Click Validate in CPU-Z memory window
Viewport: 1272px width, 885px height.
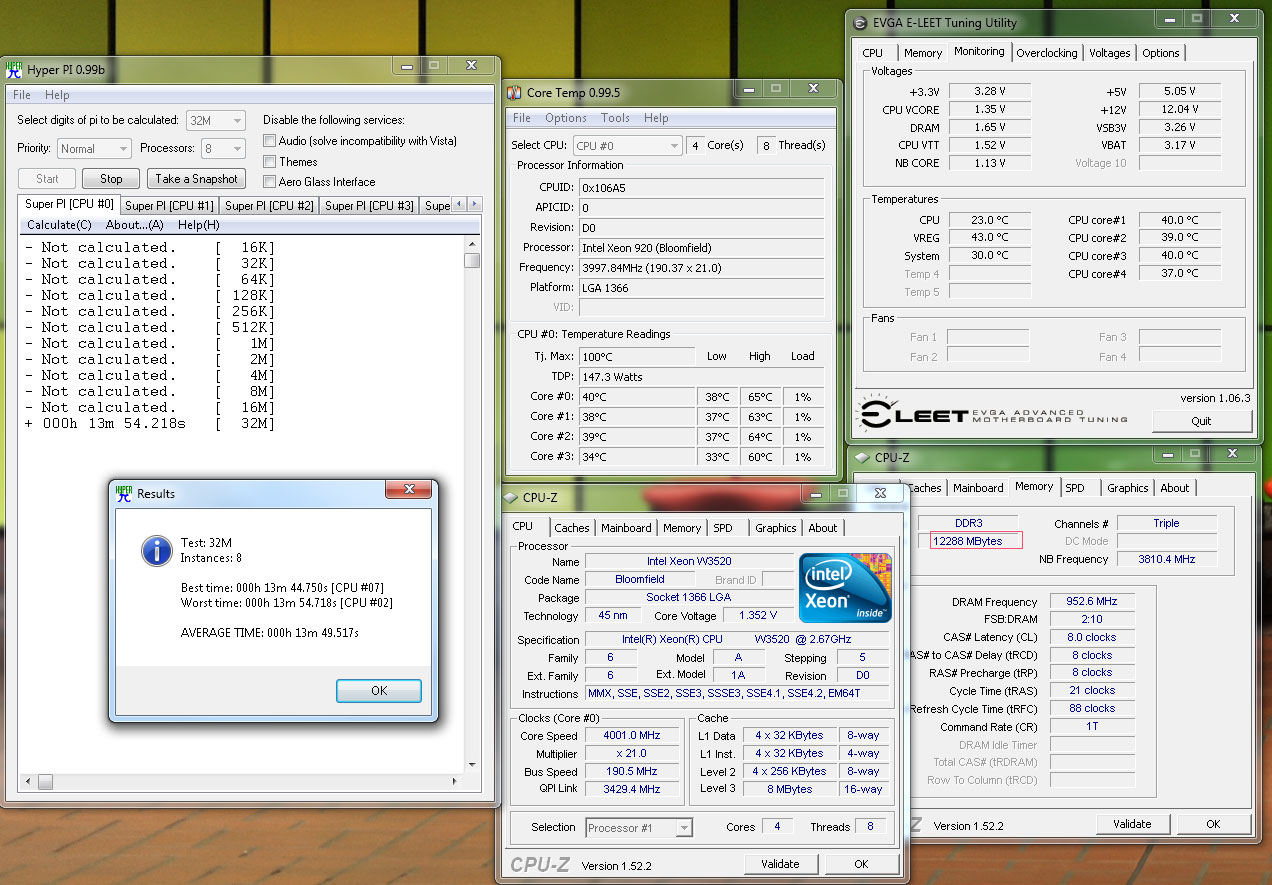(1132, 824)
